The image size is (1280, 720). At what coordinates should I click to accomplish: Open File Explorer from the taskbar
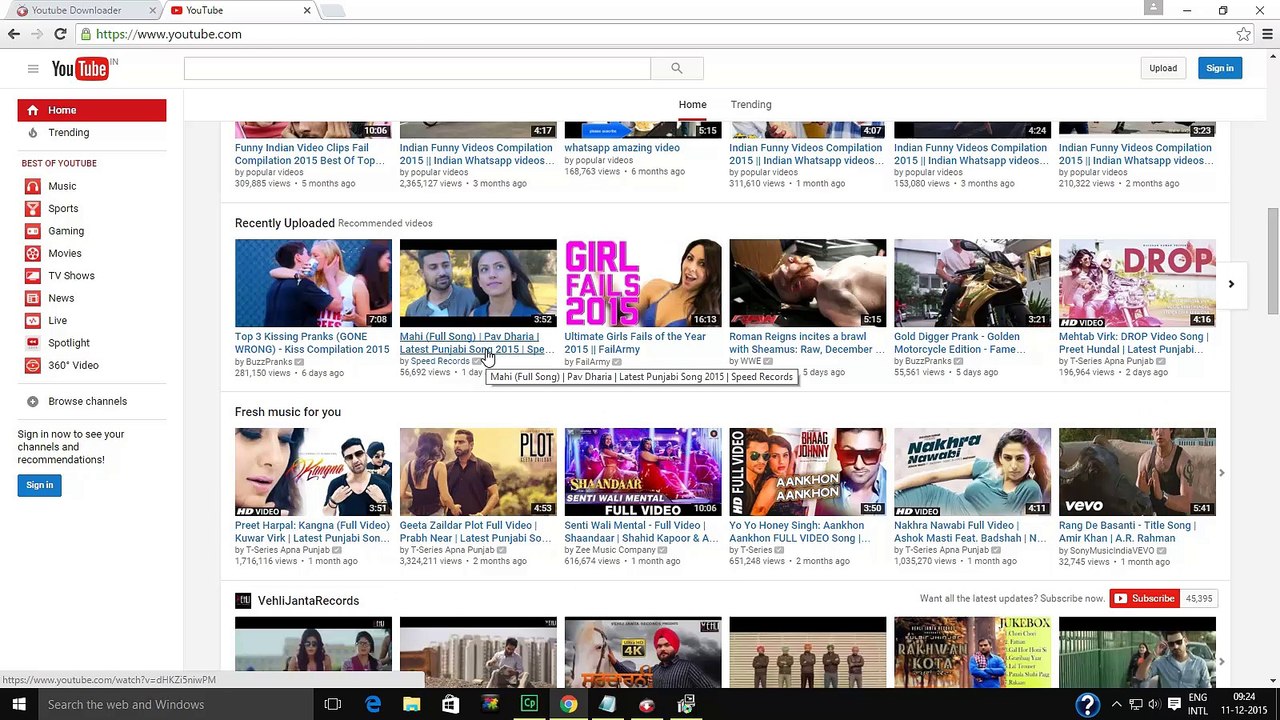tap(411, 704)
